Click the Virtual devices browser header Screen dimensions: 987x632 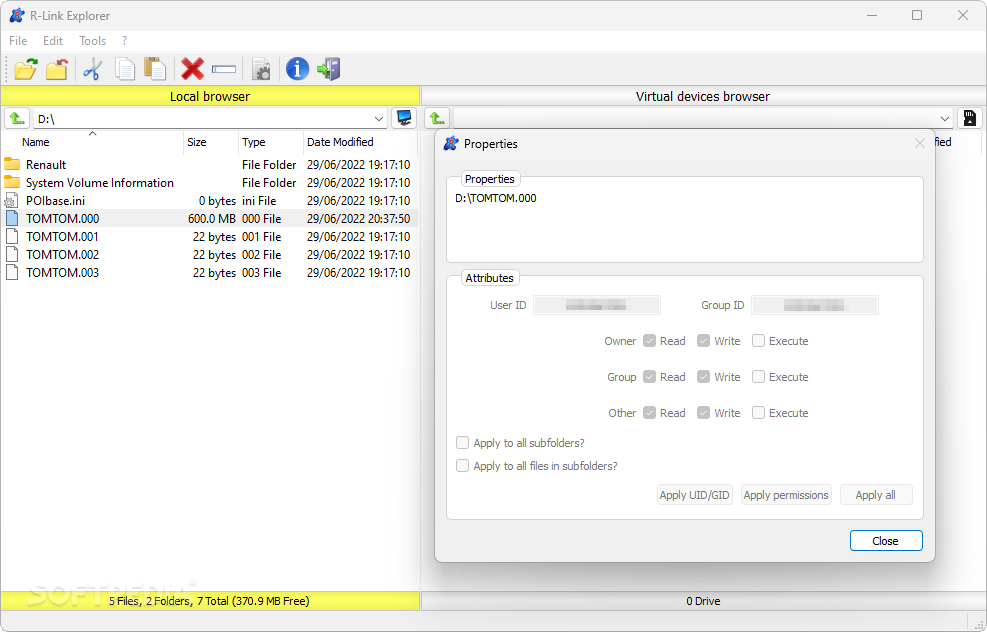(703, 96)
